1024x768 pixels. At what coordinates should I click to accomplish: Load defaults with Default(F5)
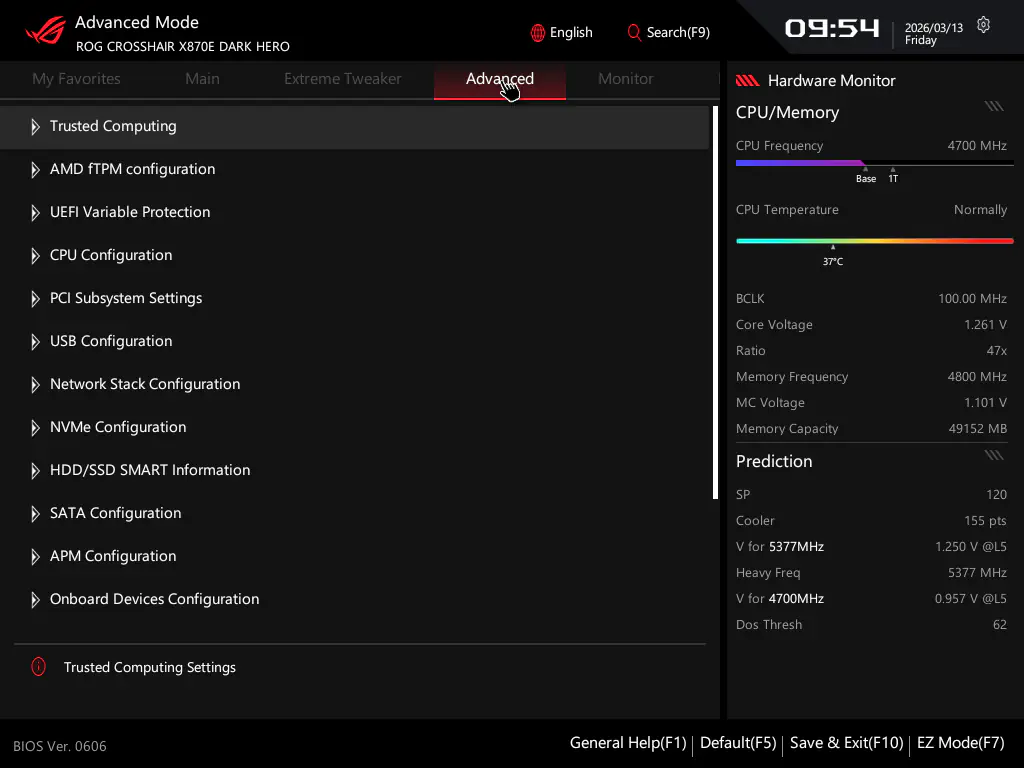[x=738, y=743]
